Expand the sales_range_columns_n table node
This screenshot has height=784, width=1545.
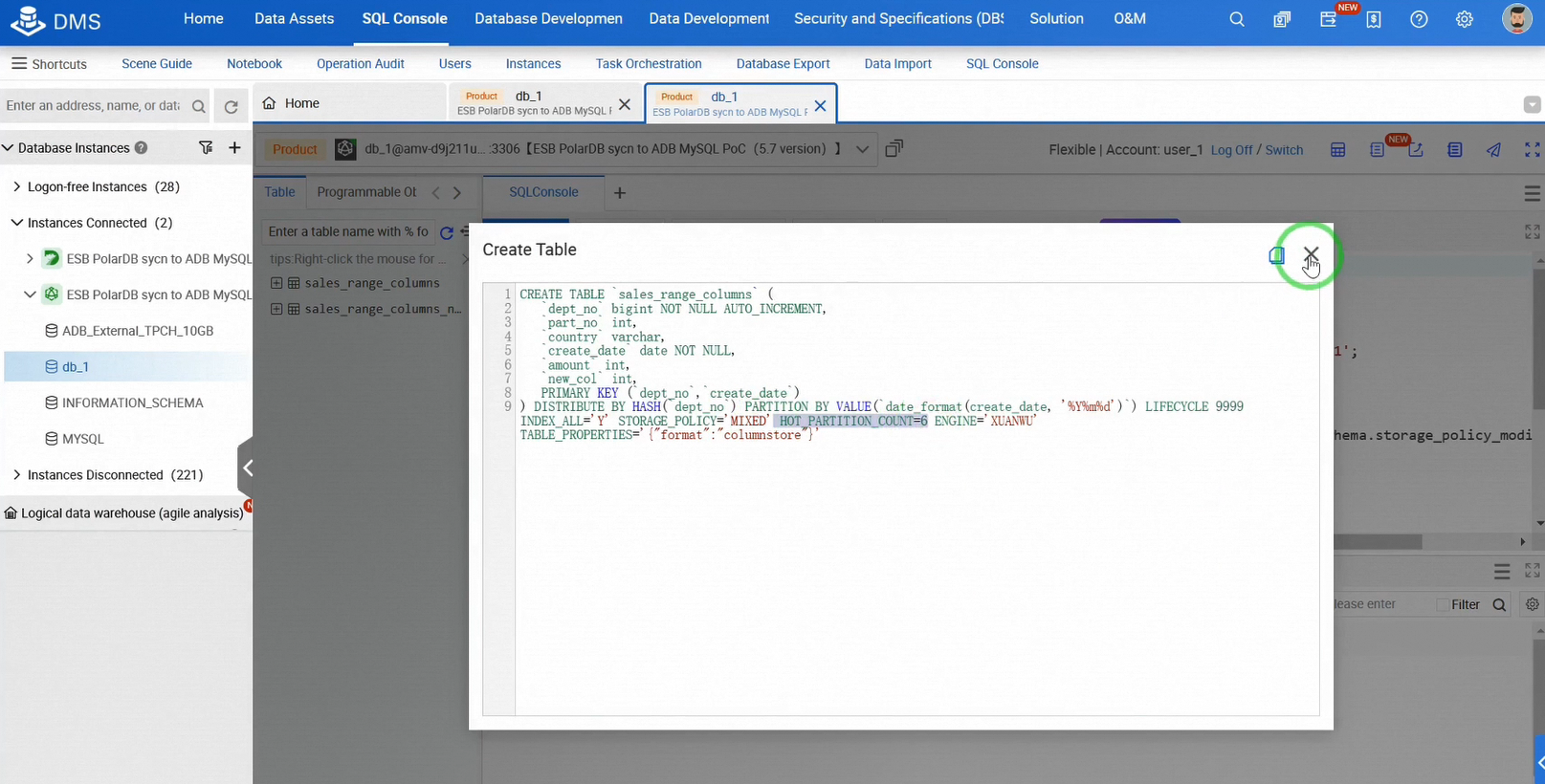point(276,309)
